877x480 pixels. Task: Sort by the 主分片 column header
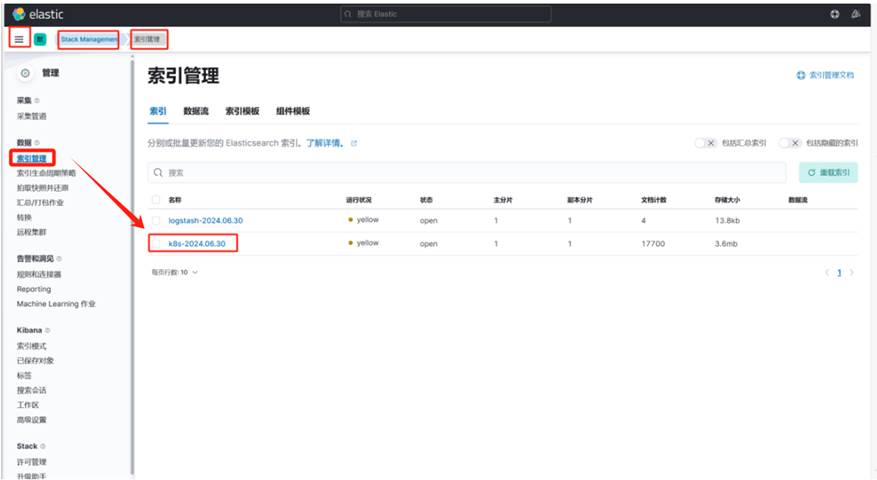point(503,200)
